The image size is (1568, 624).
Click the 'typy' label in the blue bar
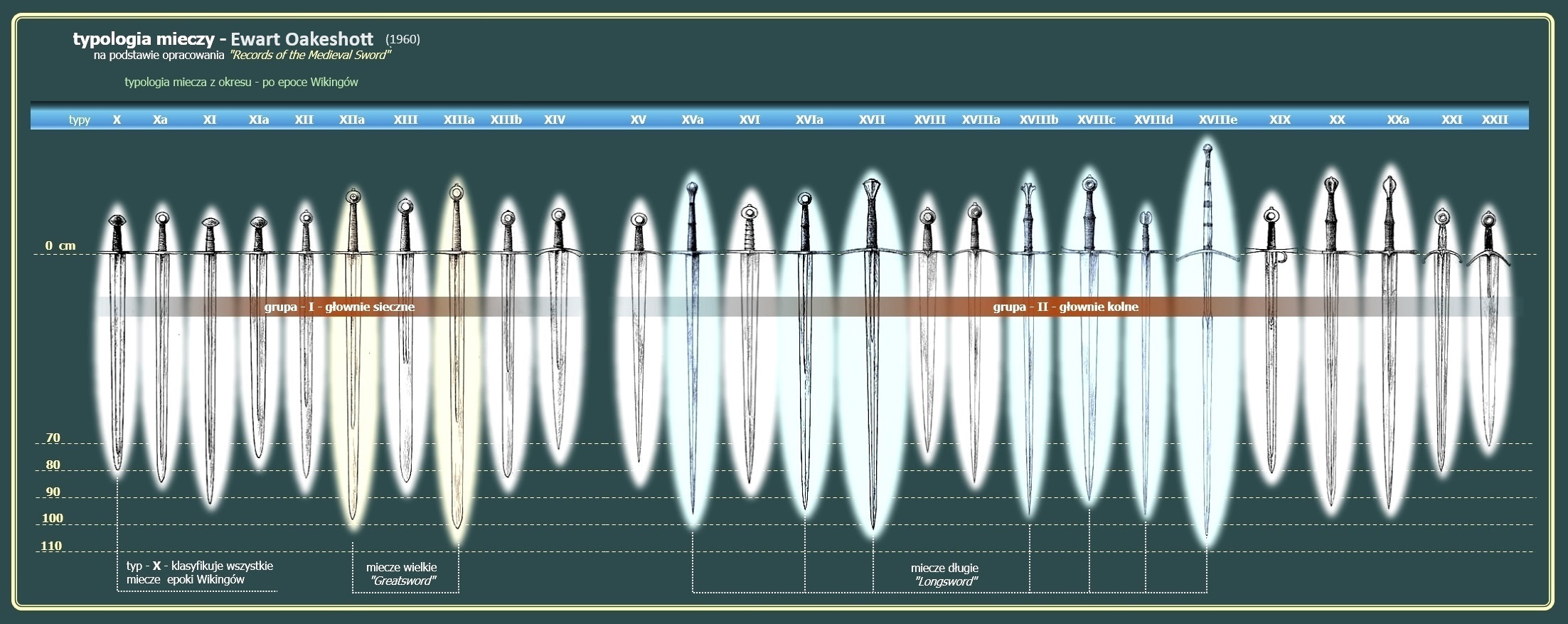[x=80, y=120]
